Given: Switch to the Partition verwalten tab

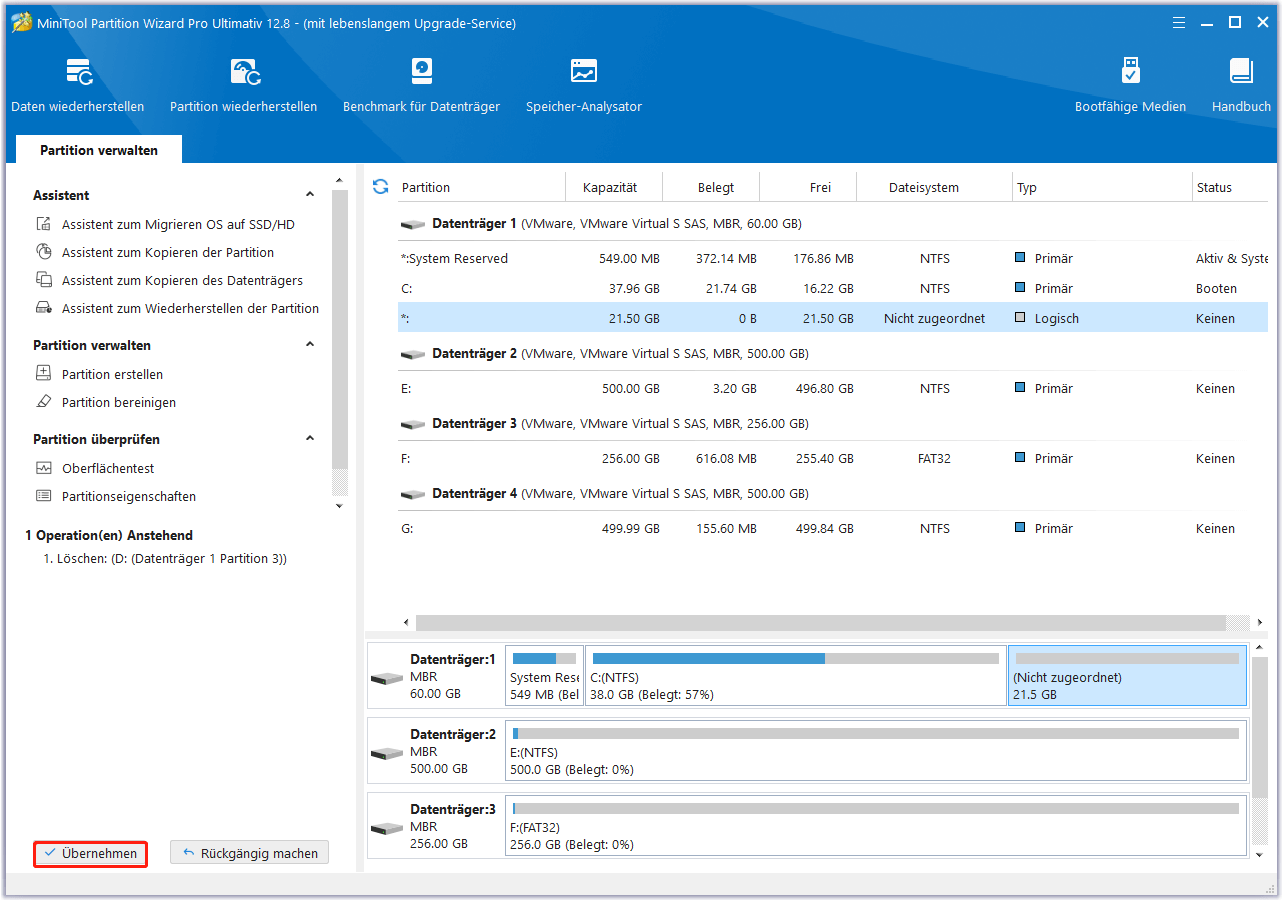Looking at the screenshot, I should click(x=98, y=150).
